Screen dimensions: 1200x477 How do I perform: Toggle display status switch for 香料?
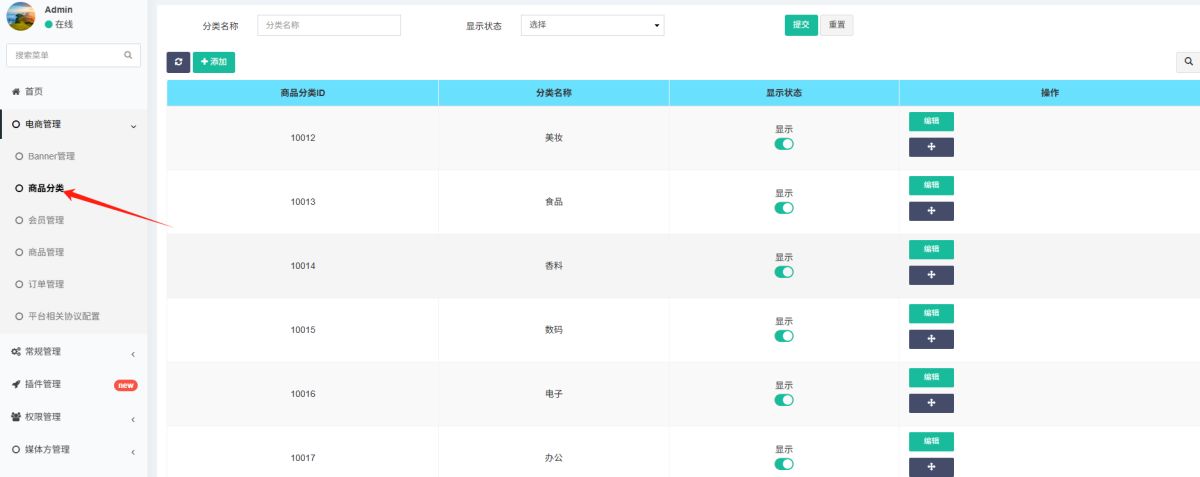click(784, 272)
